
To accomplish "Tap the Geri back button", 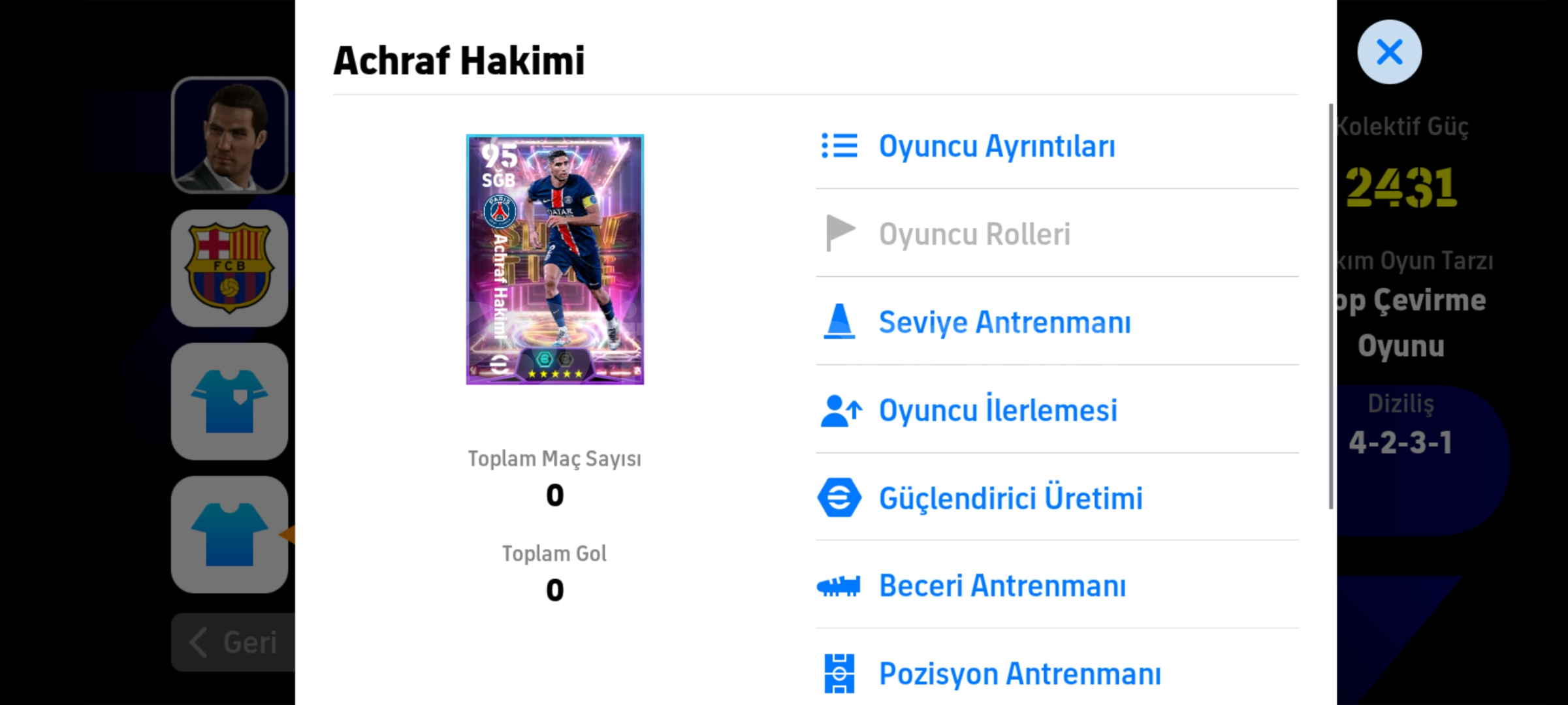I will click(233, 642).
